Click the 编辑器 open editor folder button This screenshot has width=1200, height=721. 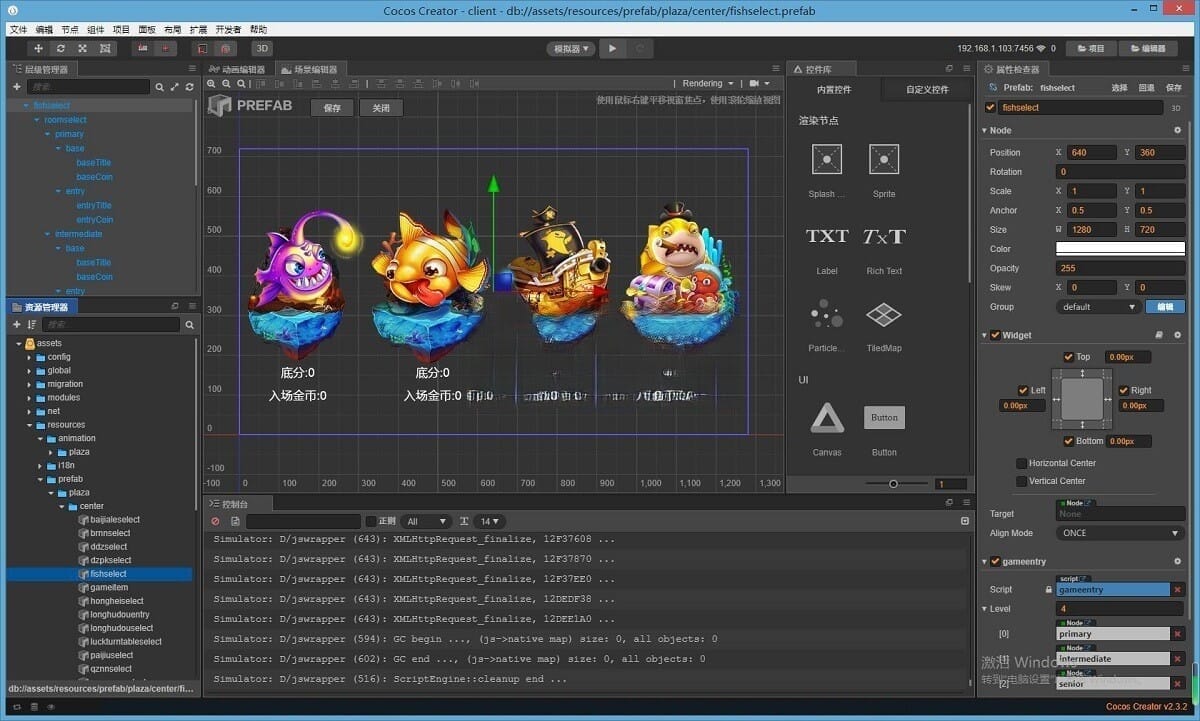pos(1148,48)
